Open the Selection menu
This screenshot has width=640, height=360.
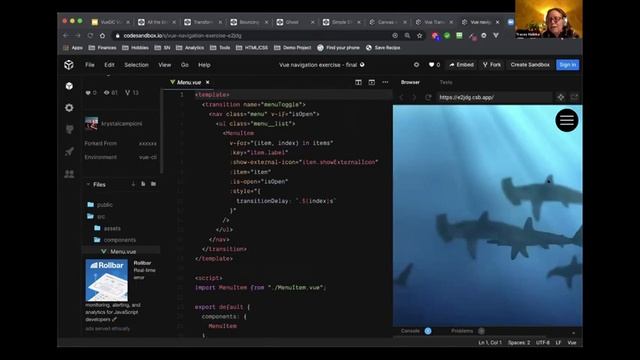136,65
